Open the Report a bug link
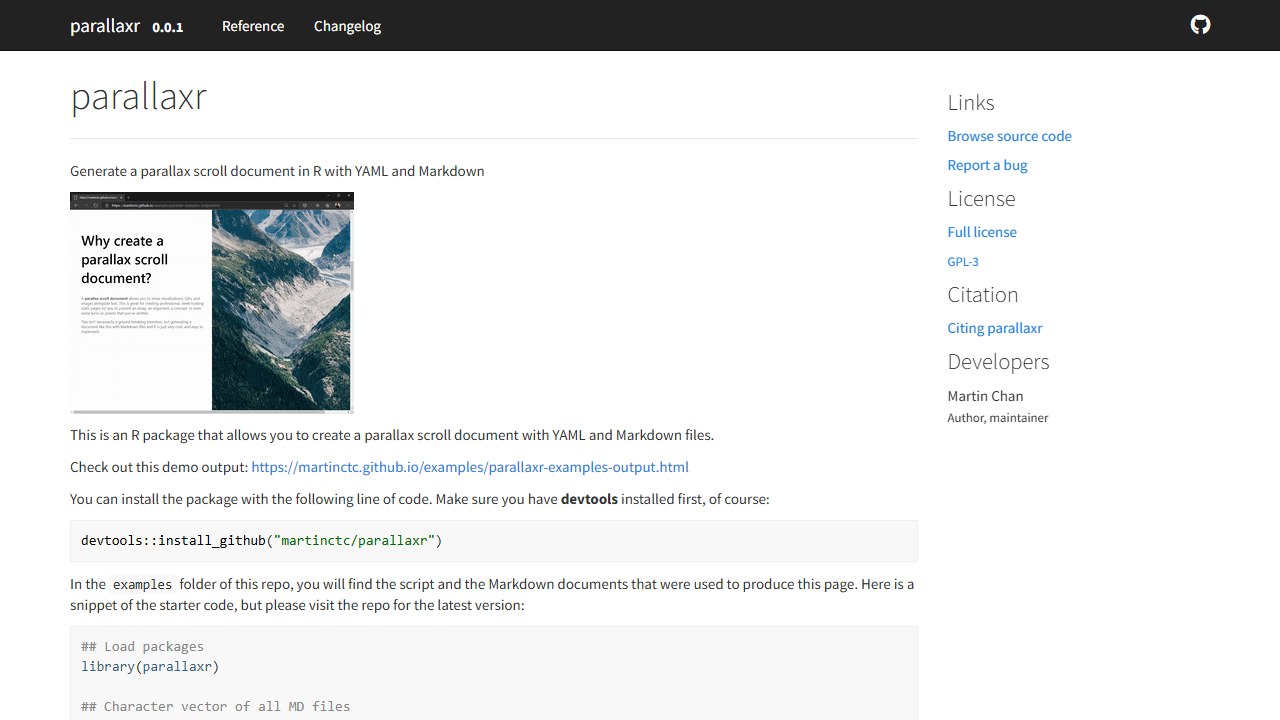Viewport: 1280px width, 720px height. coord(987,165)
